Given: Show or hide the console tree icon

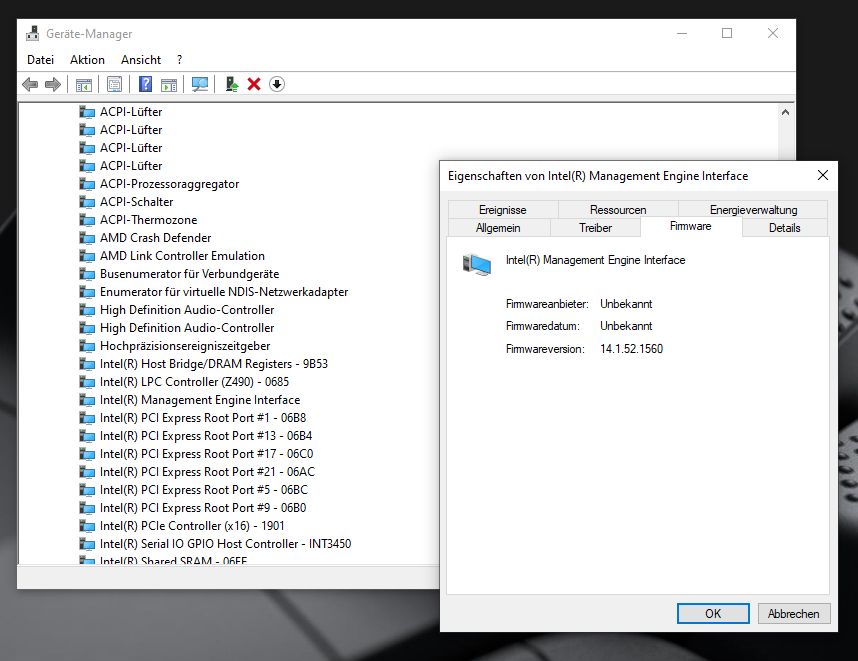Looking at the screenshot, I should 84,84.
